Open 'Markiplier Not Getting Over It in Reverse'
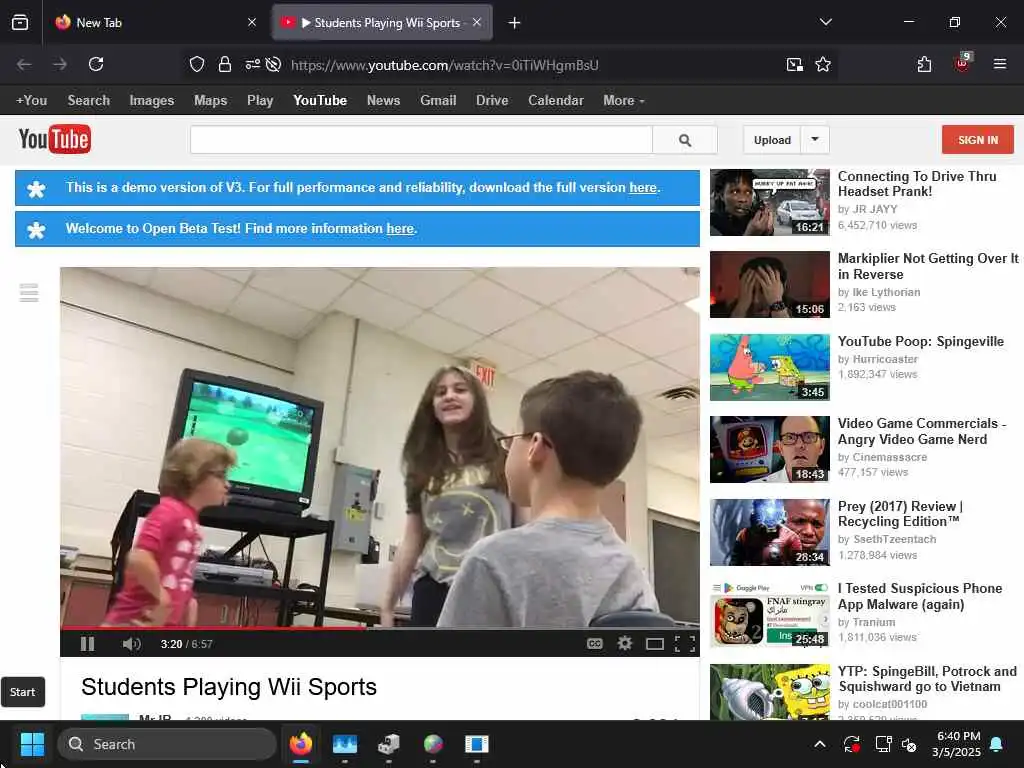Viewport: 1024px width, 768px height. tap(928, 266)
